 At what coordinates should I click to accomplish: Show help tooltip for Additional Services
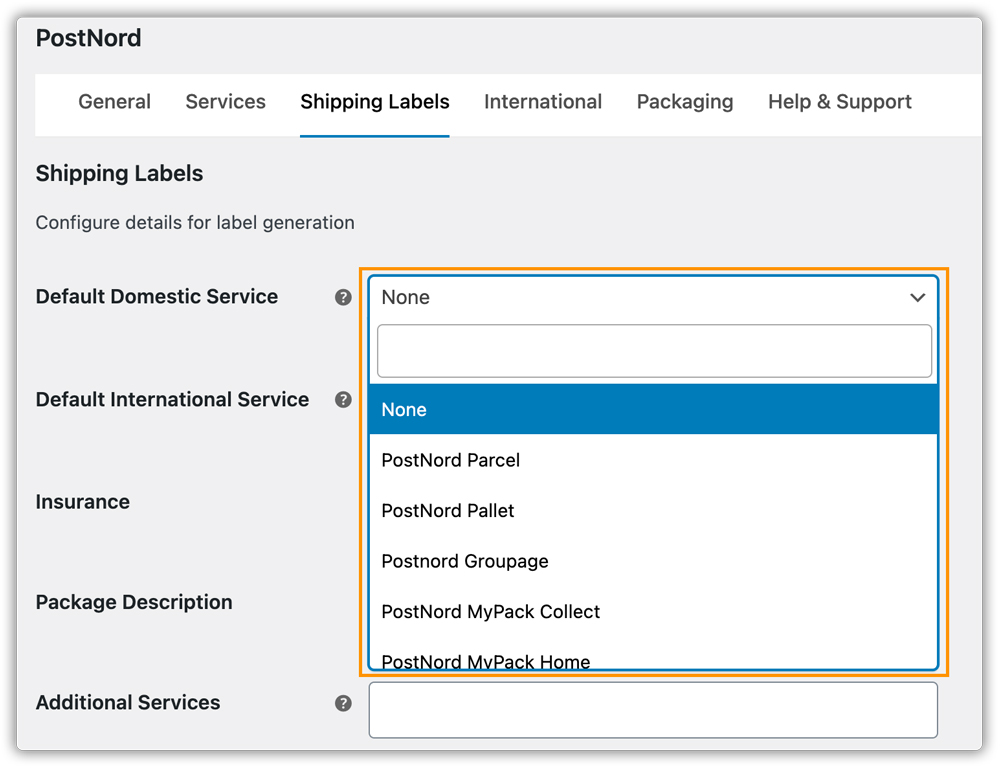343,703
